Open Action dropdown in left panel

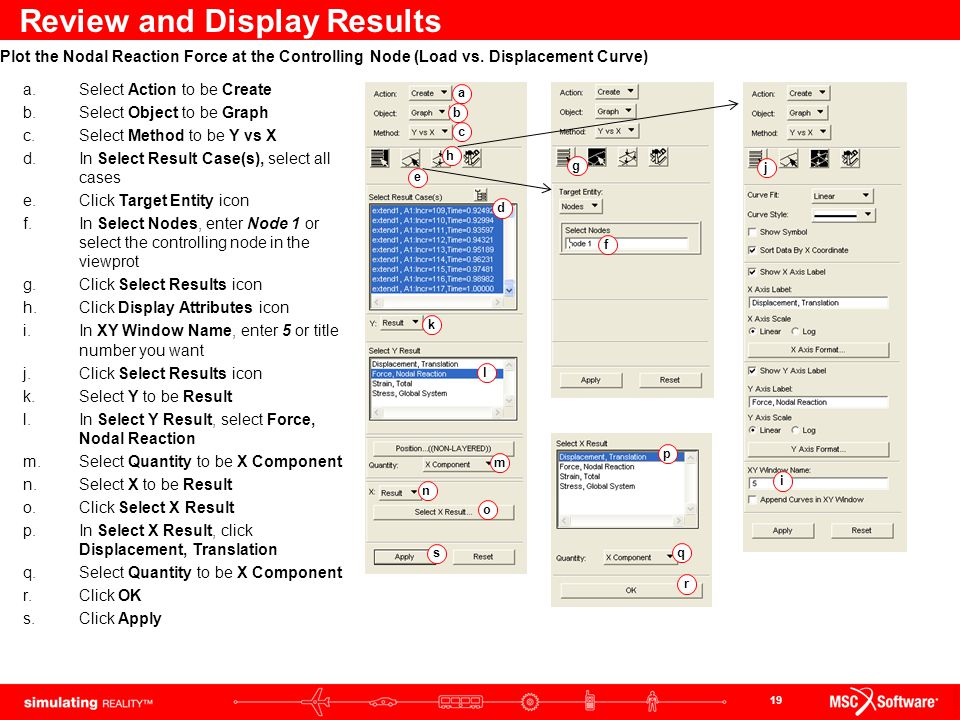click(x=429, y=93)
